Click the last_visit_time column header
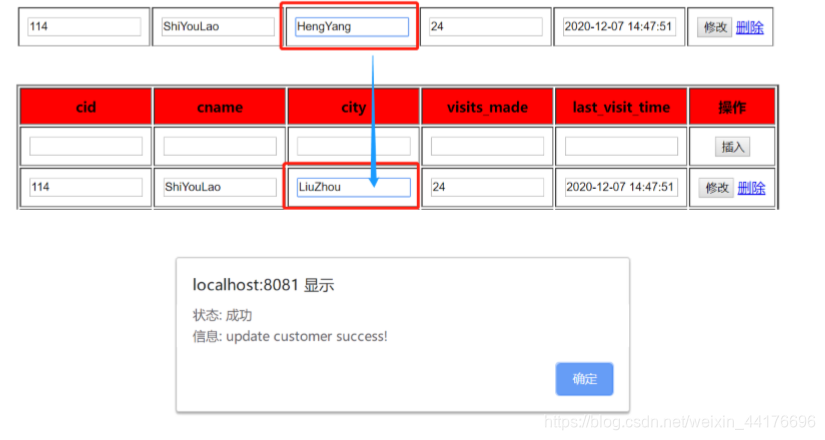Screen dimensions: 825x440 (x=621, y=107)
